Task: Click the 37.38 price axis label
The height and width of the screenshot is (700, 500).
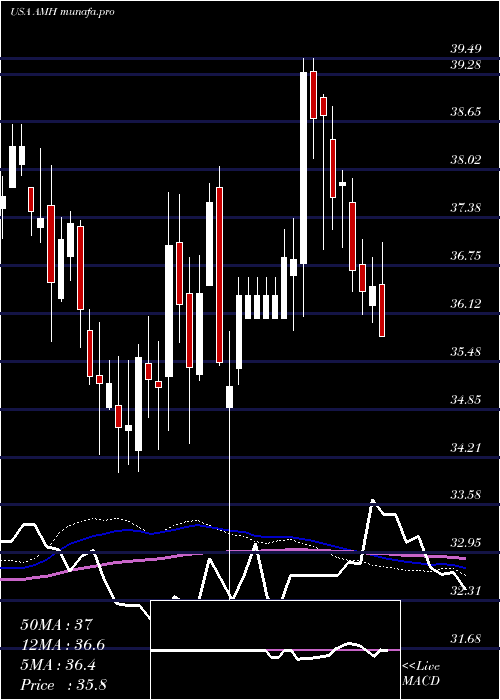Action: pos(466,208)
